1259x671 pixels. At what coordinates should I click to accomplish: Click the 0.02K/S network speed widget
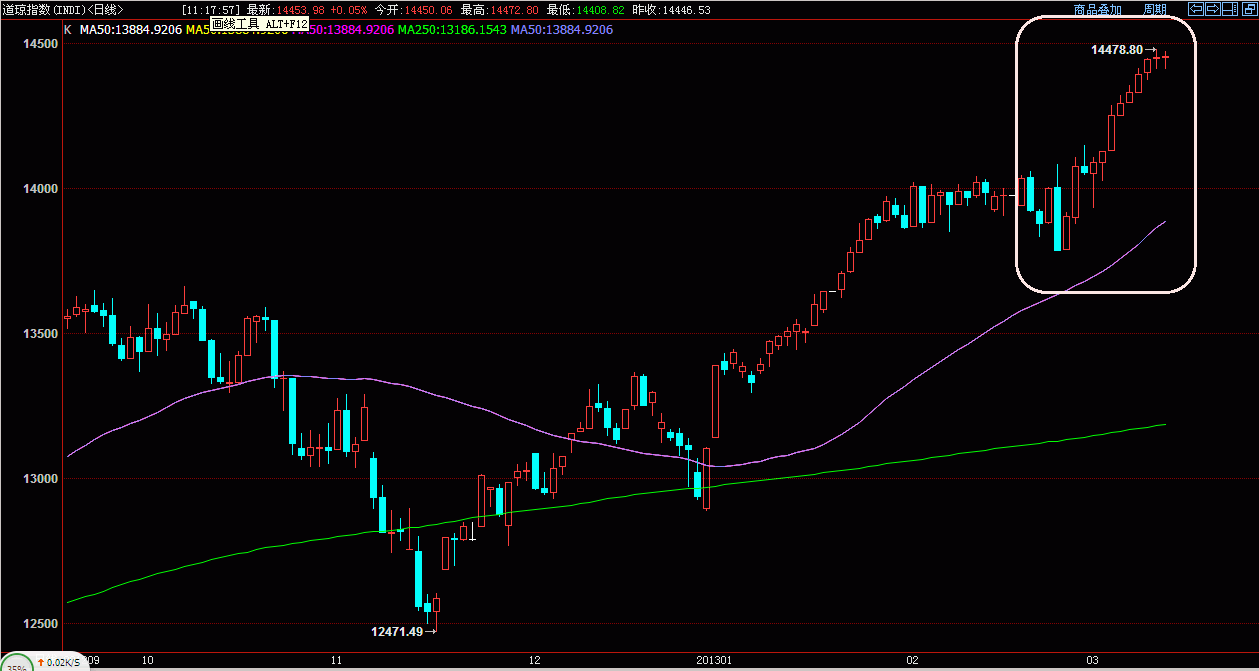point(60,663)
